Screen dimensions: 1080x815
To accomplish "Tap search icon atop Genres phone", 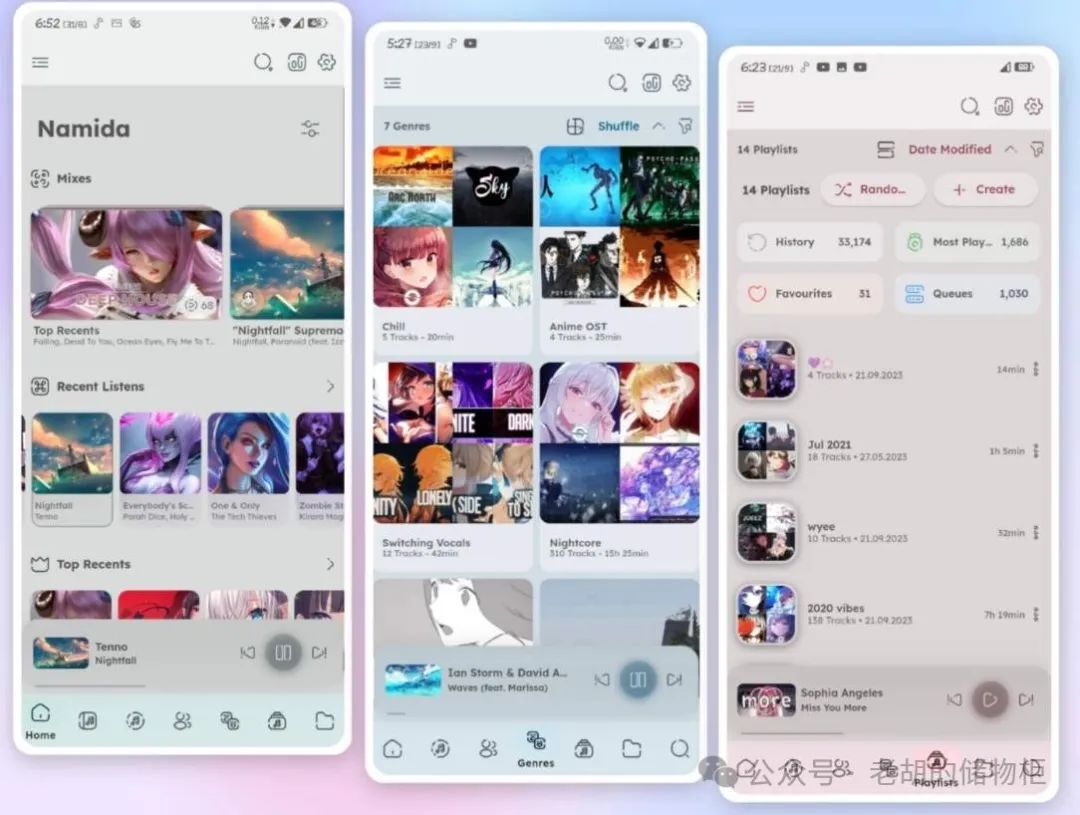I will point(618,83).
